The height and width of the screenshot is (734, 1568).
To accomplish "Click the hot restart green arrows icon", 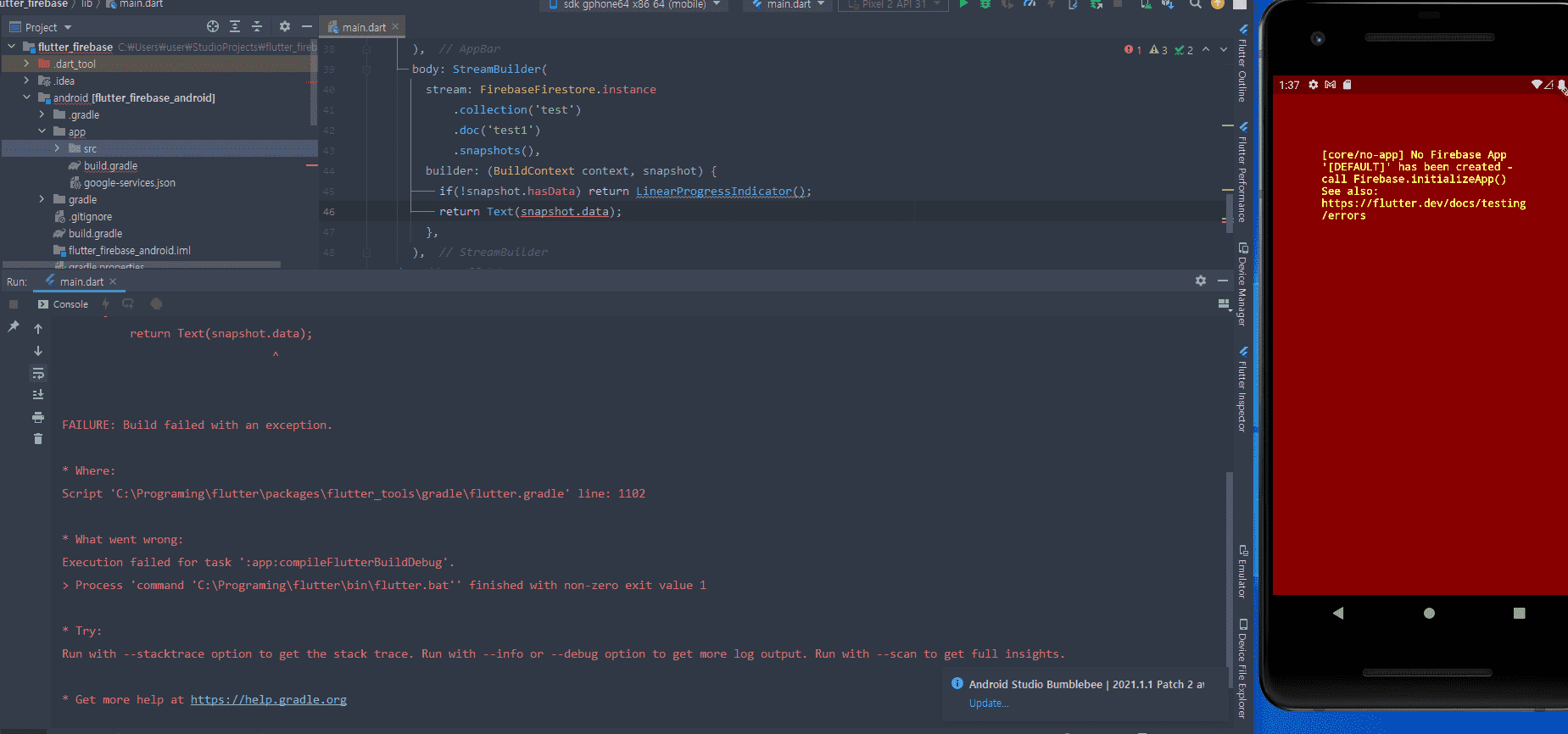I will pyautogui.click(x=1096, y=4).
